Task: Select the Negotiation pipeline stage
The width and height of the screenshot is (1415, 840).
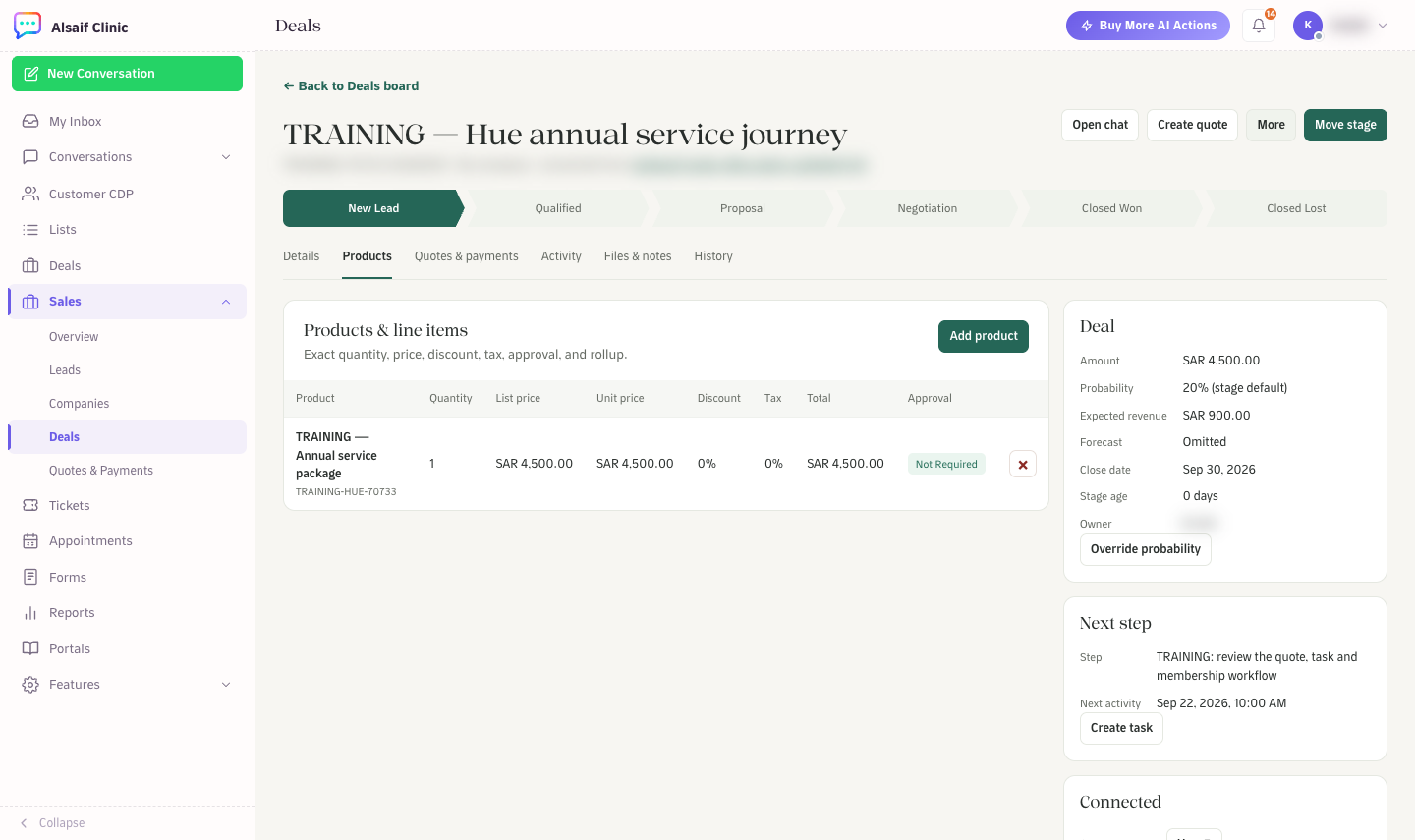Action: coord(927,208)
